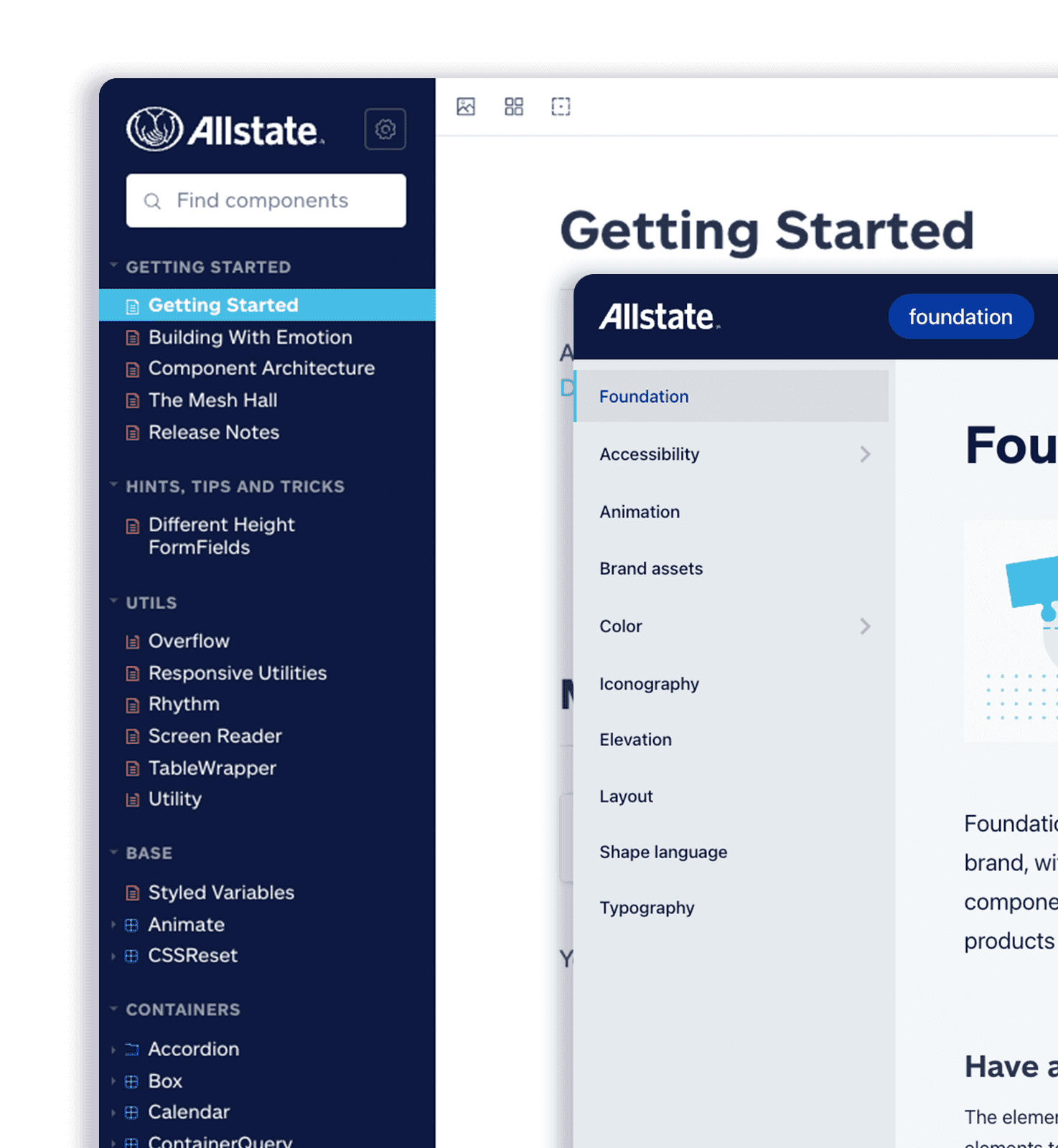Select Typography in the side menu
The width and height of the screenshot is (1058, 1148).
pos(647,908)
